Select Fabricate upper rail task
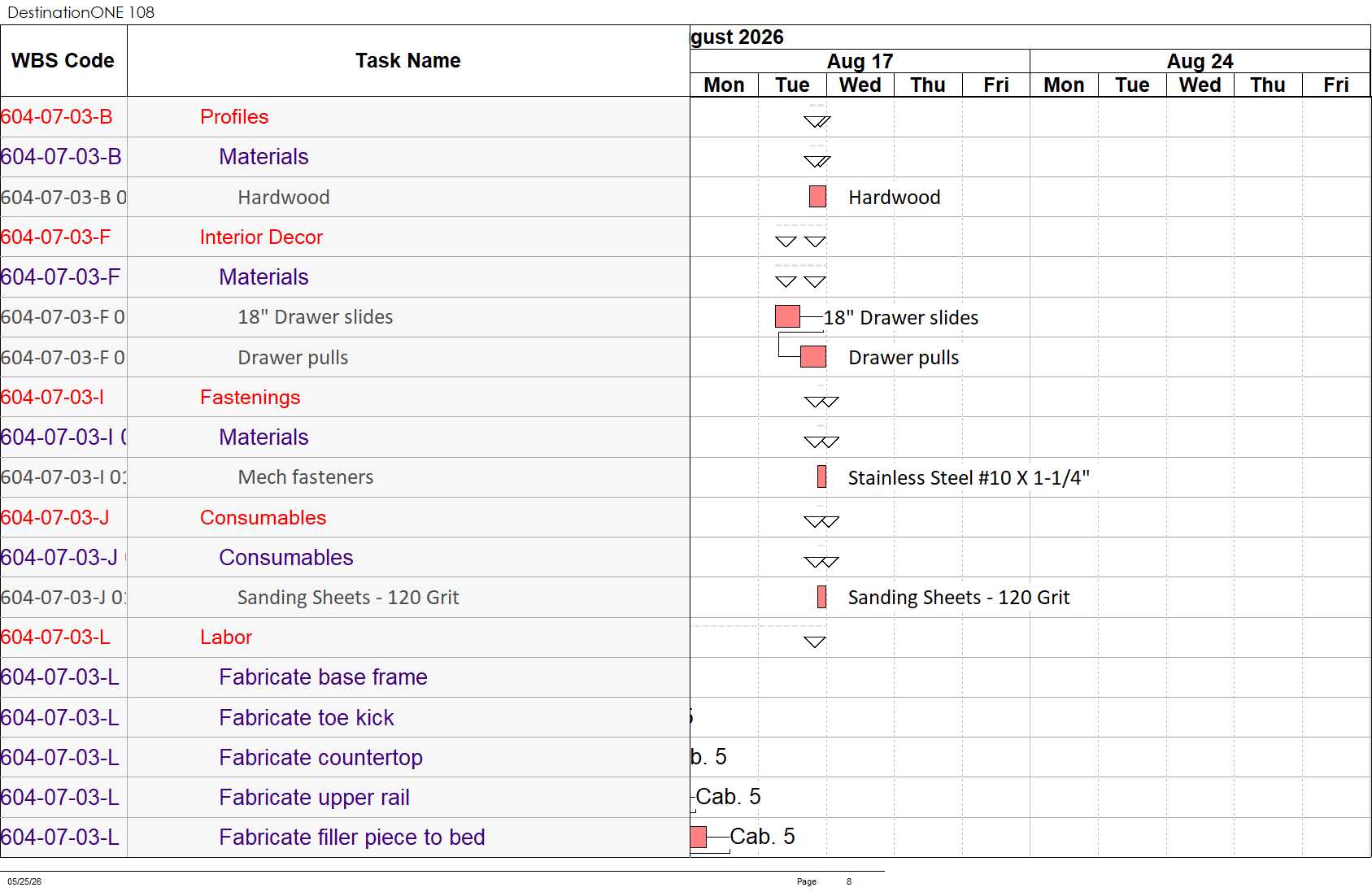Screen dimensions: 1372x892 (314, 798)
